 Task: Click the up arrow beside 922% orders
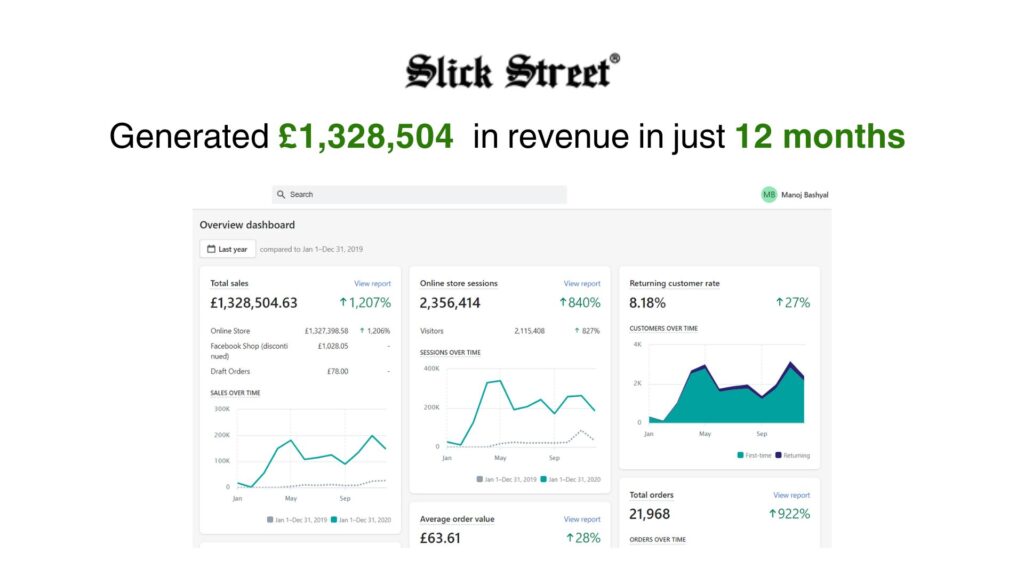click(772, 514)
